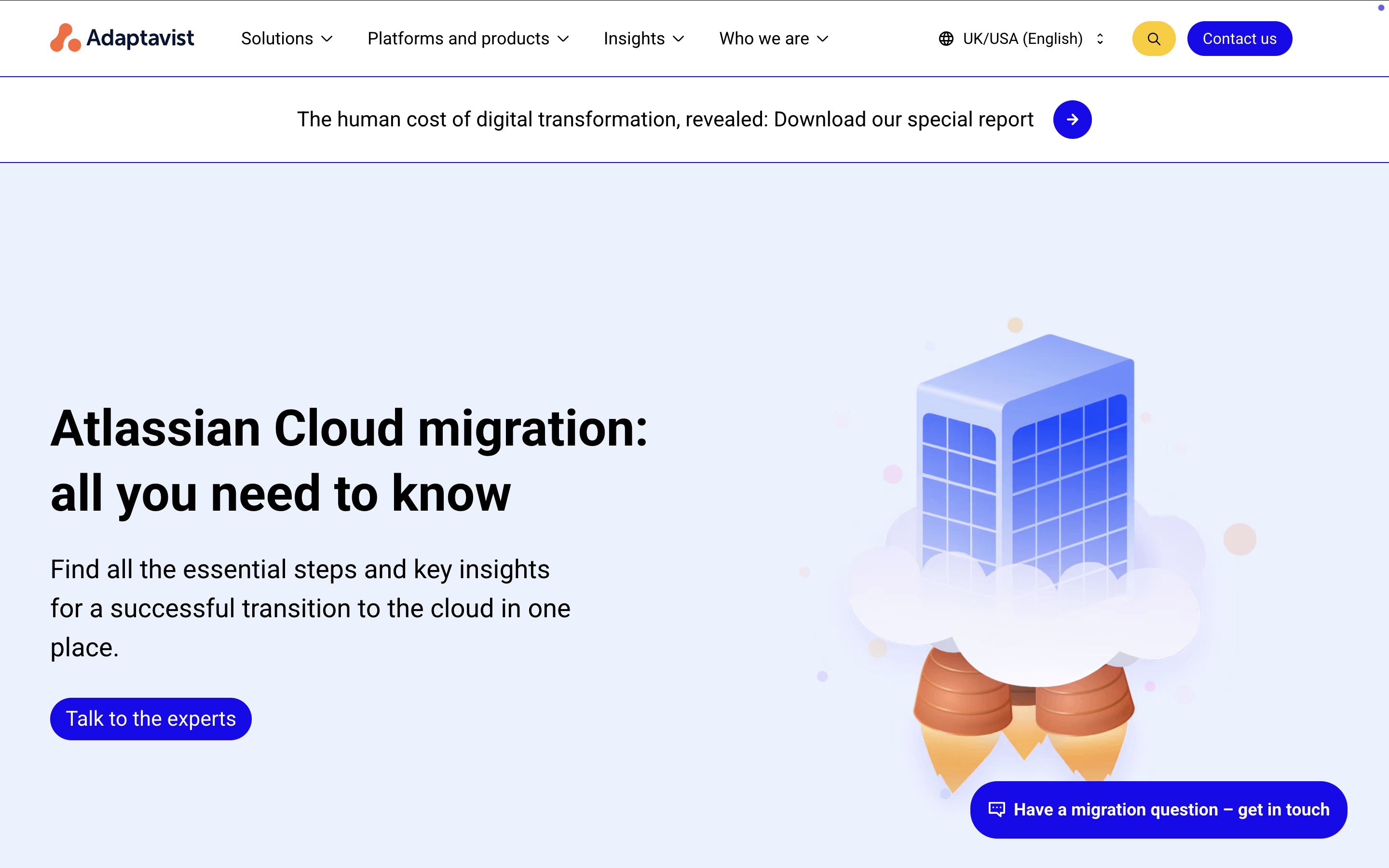Open the Insights menu item
The height and width of the screenshot is (868, 1389).
point(634,39)
